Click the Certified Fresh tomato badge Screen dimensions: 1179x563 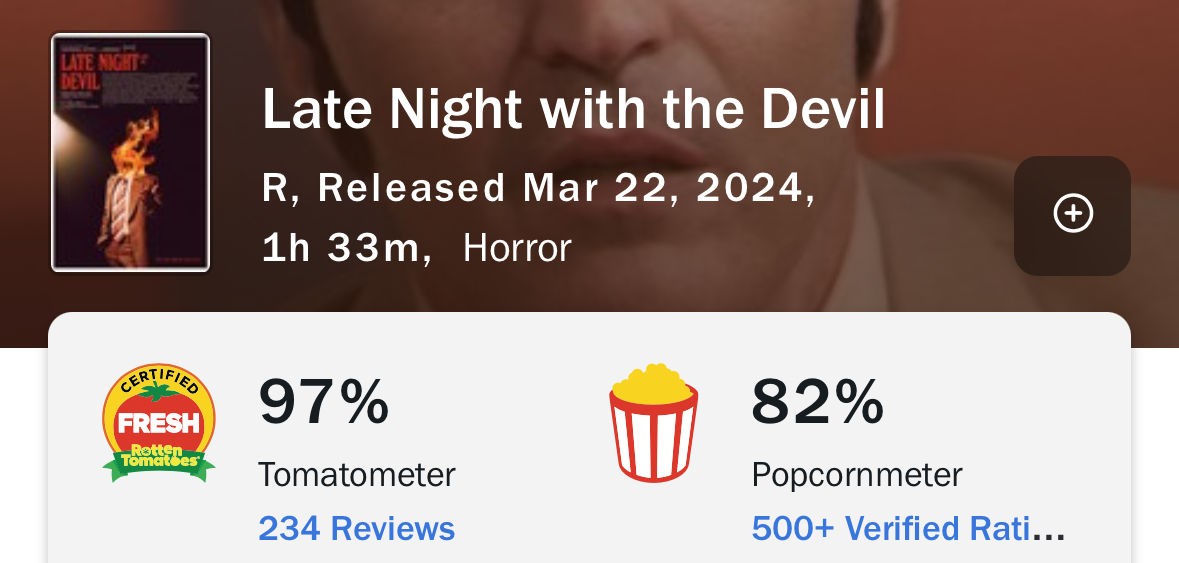(x=158, y=422)
